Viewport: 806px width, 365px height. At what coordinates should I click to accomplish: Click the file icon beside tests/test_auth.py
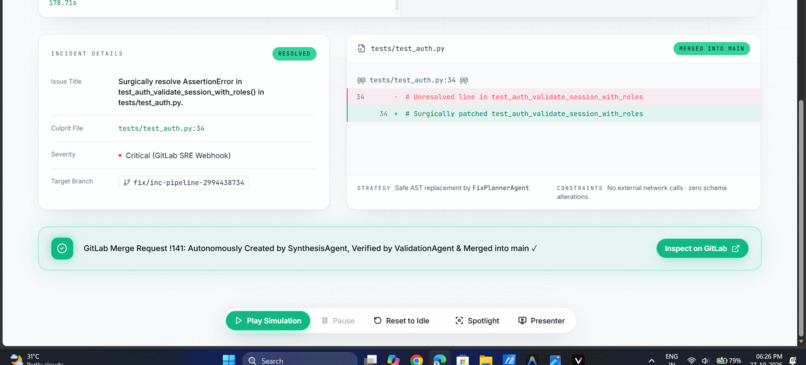361,49
